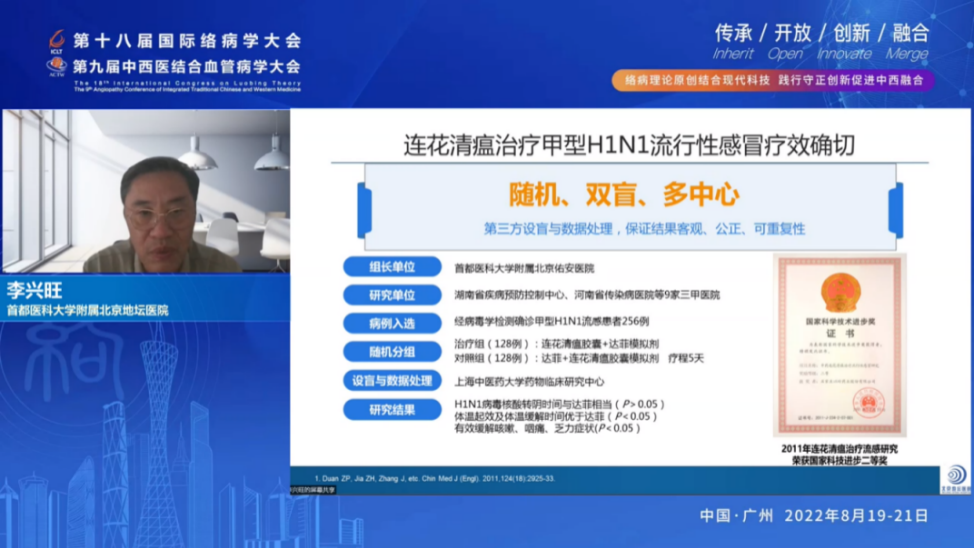The width and height of the screenshot is (976, 550).
Task: Click the speaker's webcam video feed
Action: click(x=145, y=190)
